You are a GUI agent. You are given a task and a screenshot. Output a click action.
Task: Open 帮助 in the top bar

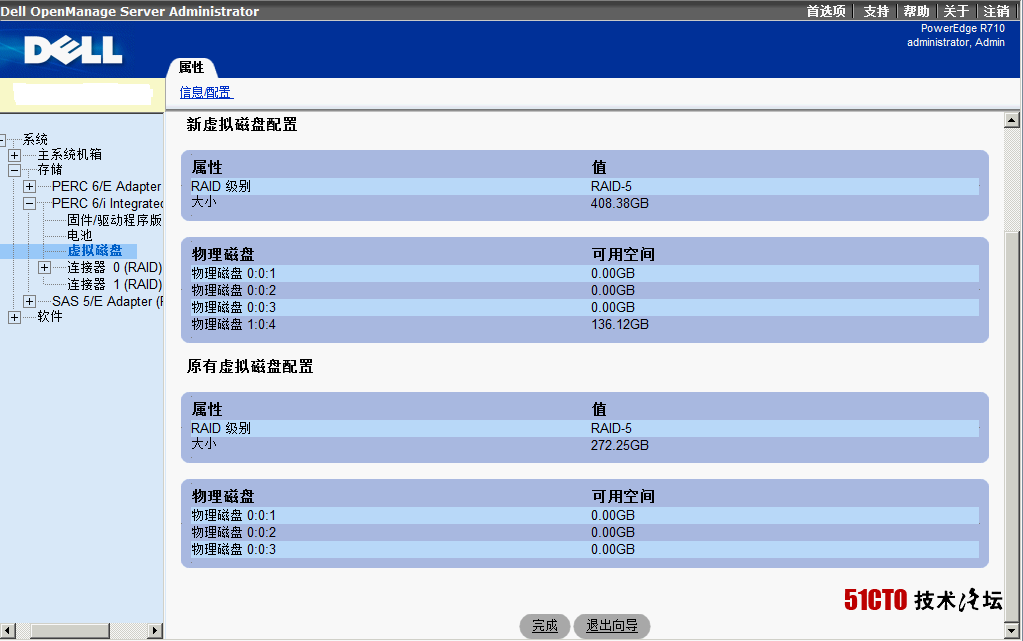916,11
